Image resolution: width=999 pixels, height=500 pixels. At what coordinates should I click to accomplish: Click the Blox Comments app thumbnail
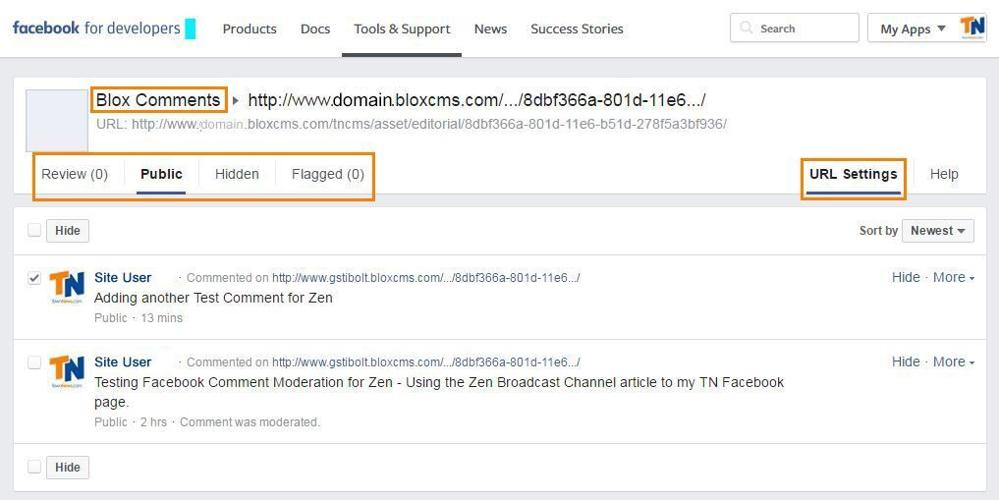[56, 120]
